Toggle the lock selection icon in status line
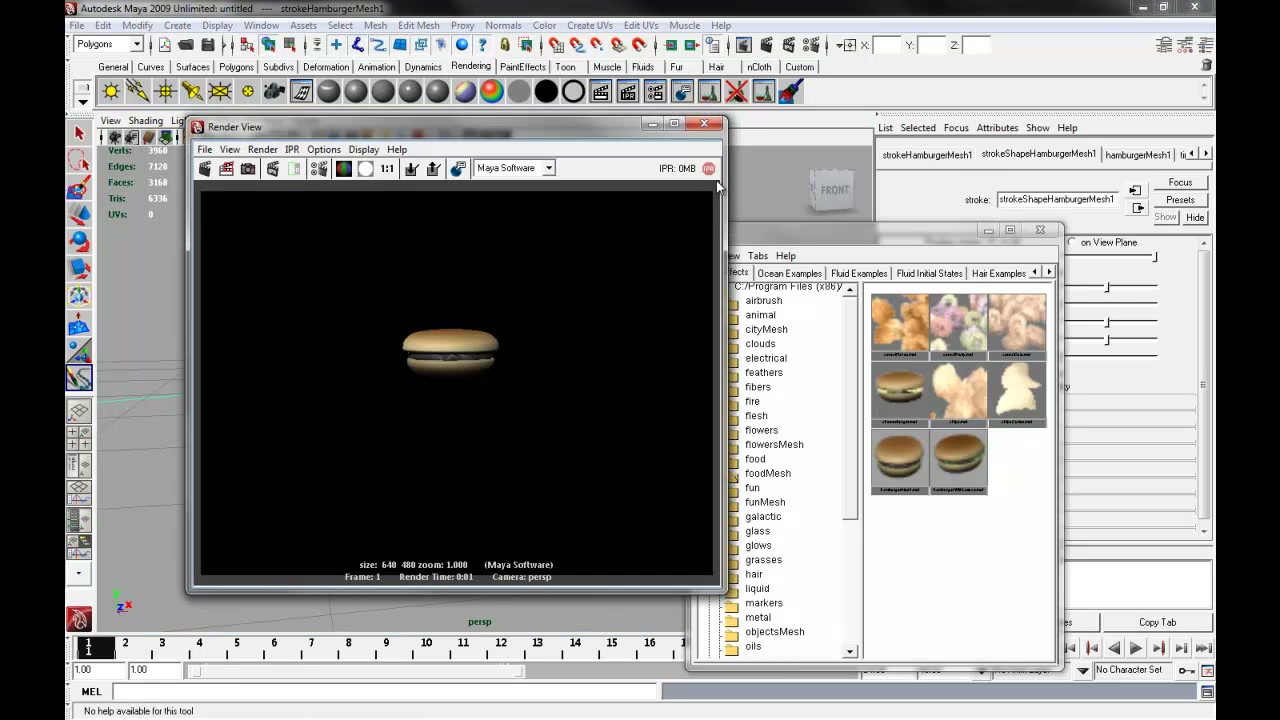The width and height of the screenshot is (1280, 720). pos(505,45)
